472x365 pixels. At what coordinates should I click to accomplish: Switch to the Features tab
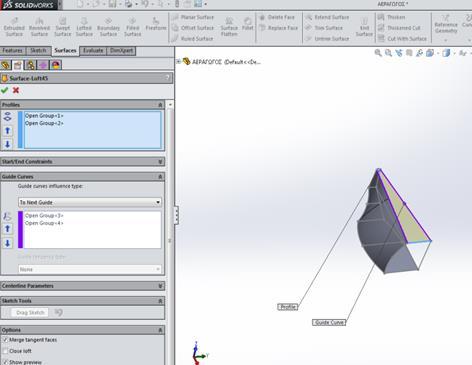(13, 51)
